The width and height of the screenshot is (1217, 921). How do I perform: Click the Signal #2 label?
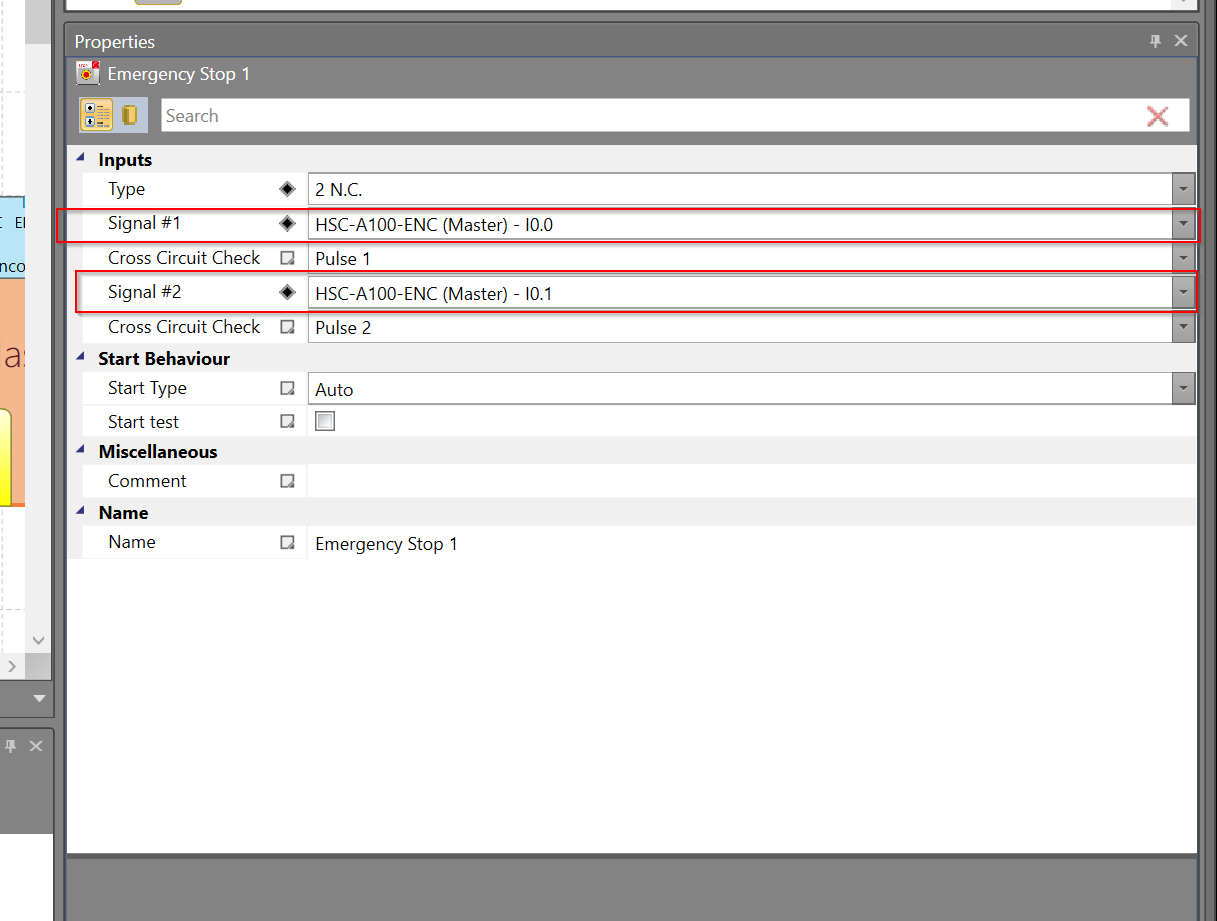pos(146,292)
